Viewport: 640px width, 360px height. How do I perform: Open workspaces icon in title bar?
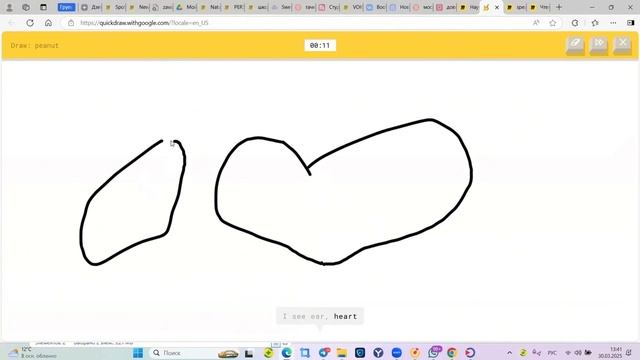point(26,7)
